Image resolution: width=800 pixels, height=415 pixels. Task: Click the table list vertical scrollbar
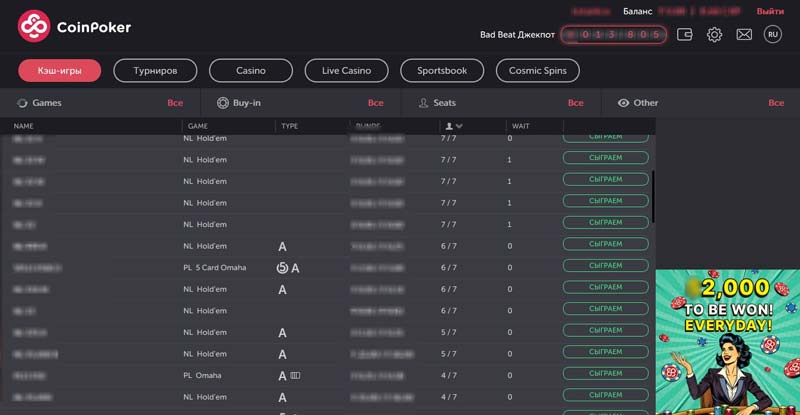click(653, 196)
